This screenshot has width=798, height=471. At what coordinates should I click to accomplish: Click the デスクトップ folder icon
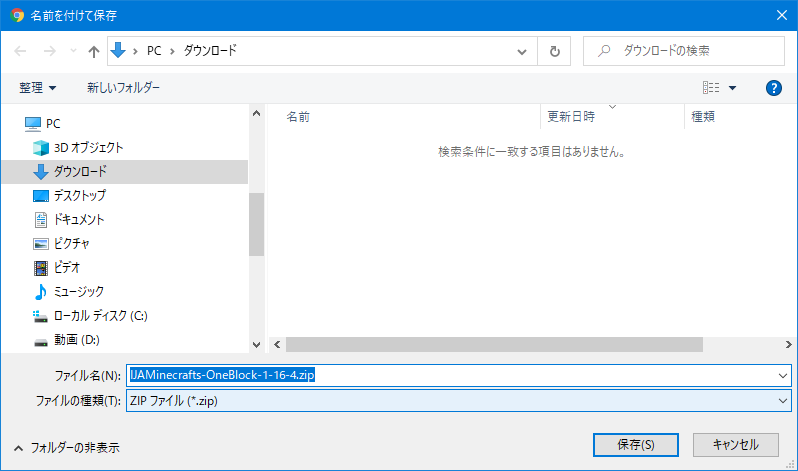(41, 196)
